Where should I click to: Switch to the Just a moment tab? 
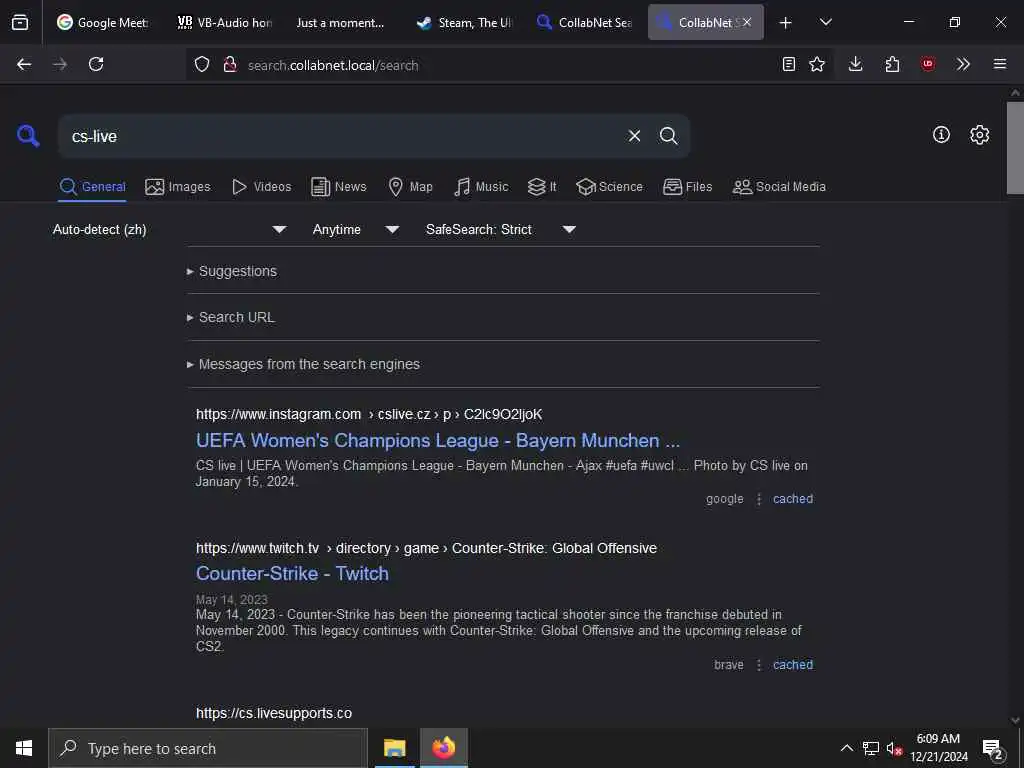click(340, 22)
